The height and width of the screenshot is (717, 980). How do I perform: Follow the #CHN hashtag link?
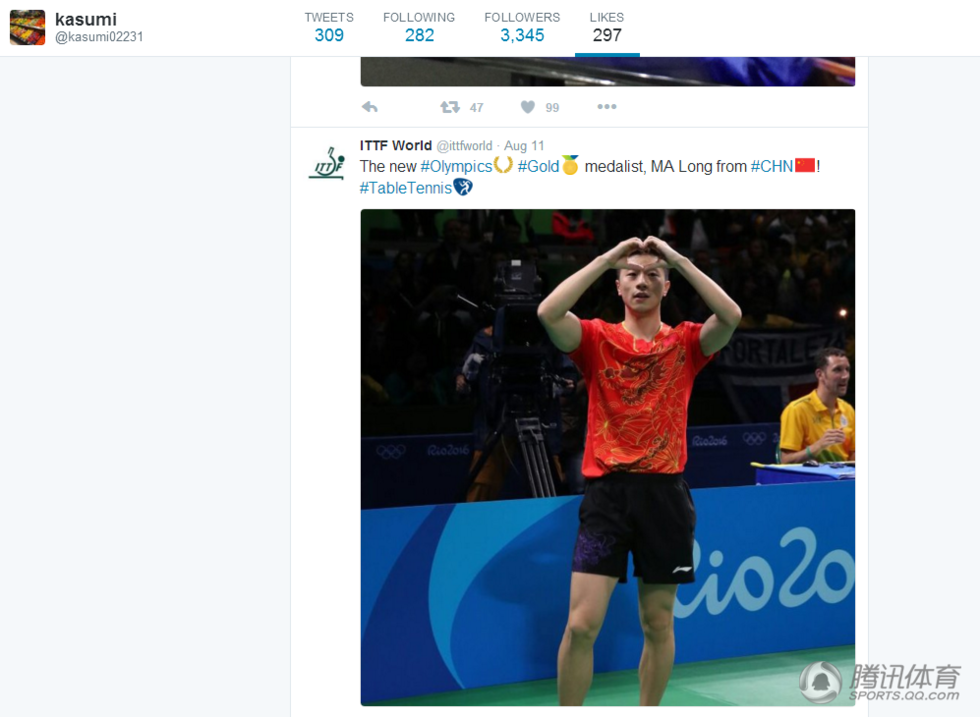tap(772, 166)
